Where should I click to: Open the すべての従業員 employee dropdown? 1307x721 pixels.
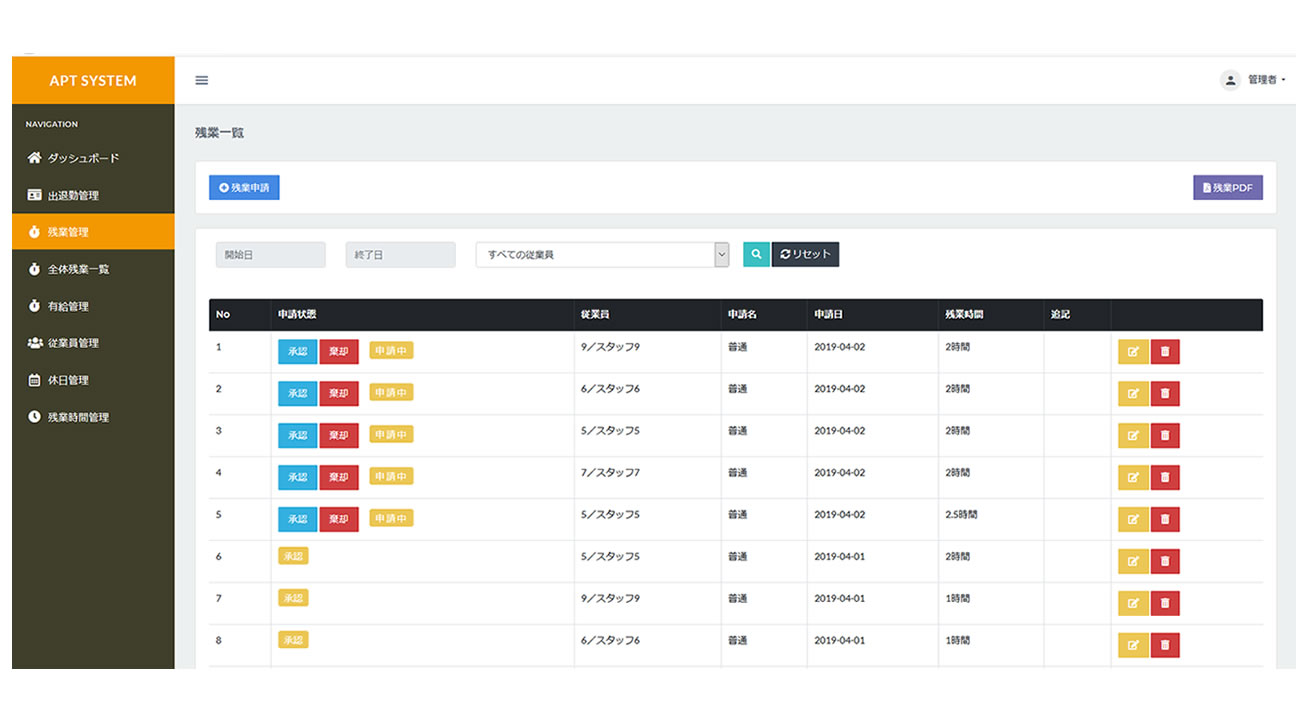[602, 255]
